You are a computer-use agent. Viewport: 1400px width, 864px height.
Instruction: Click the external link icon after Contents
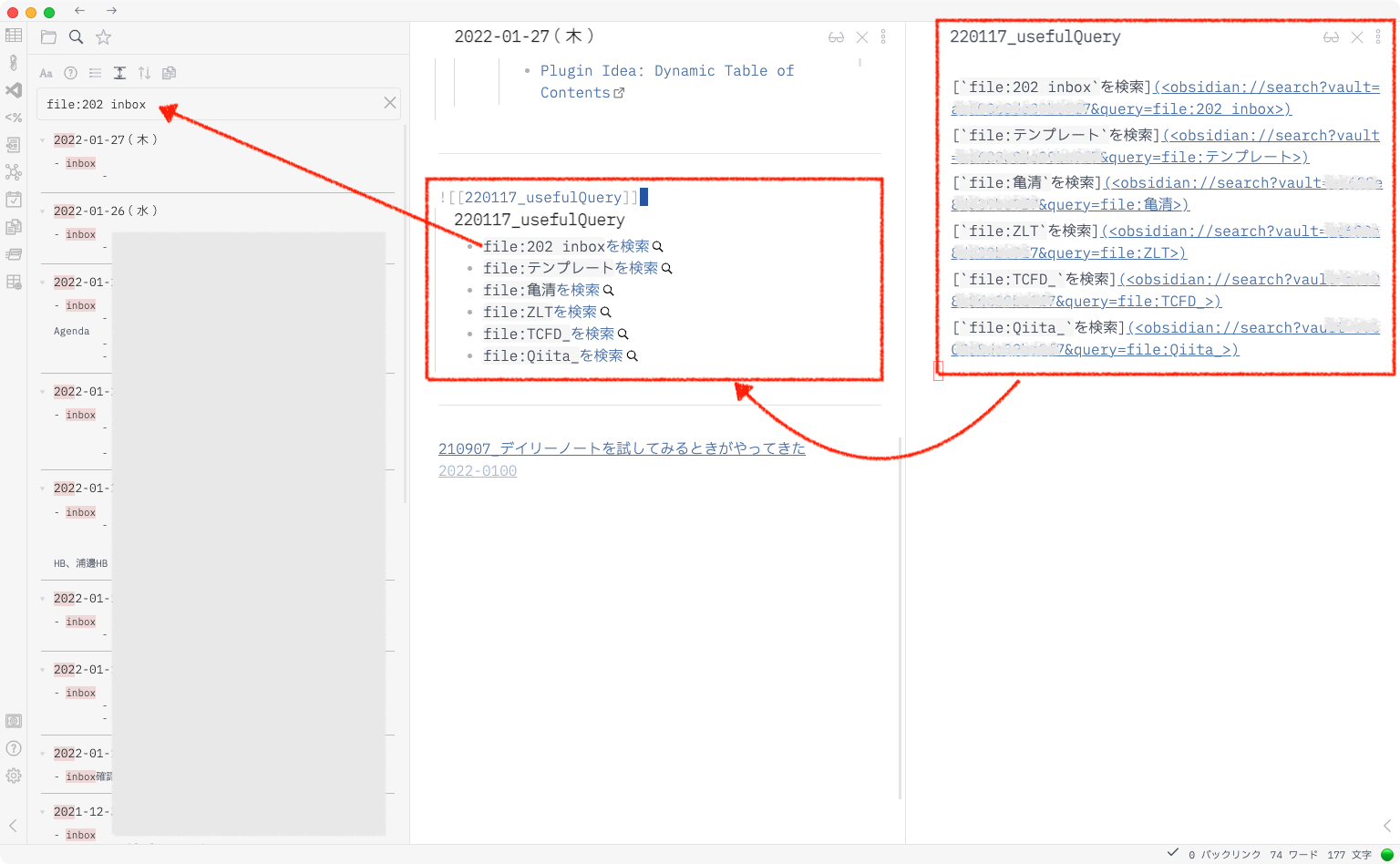[x=620, y=93]
